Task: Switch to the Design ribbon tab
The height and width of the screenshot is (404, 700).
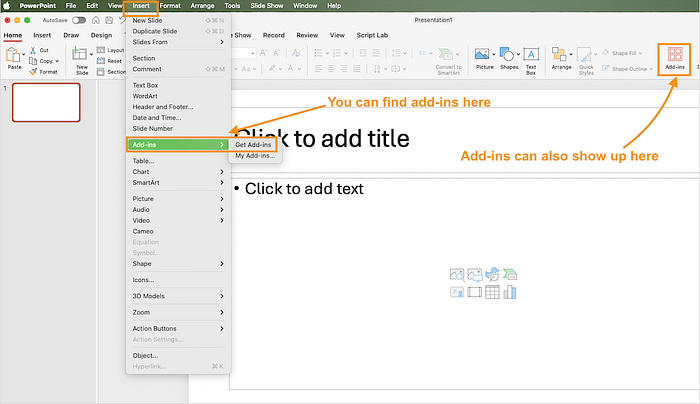Action: (x=101, y=35)
